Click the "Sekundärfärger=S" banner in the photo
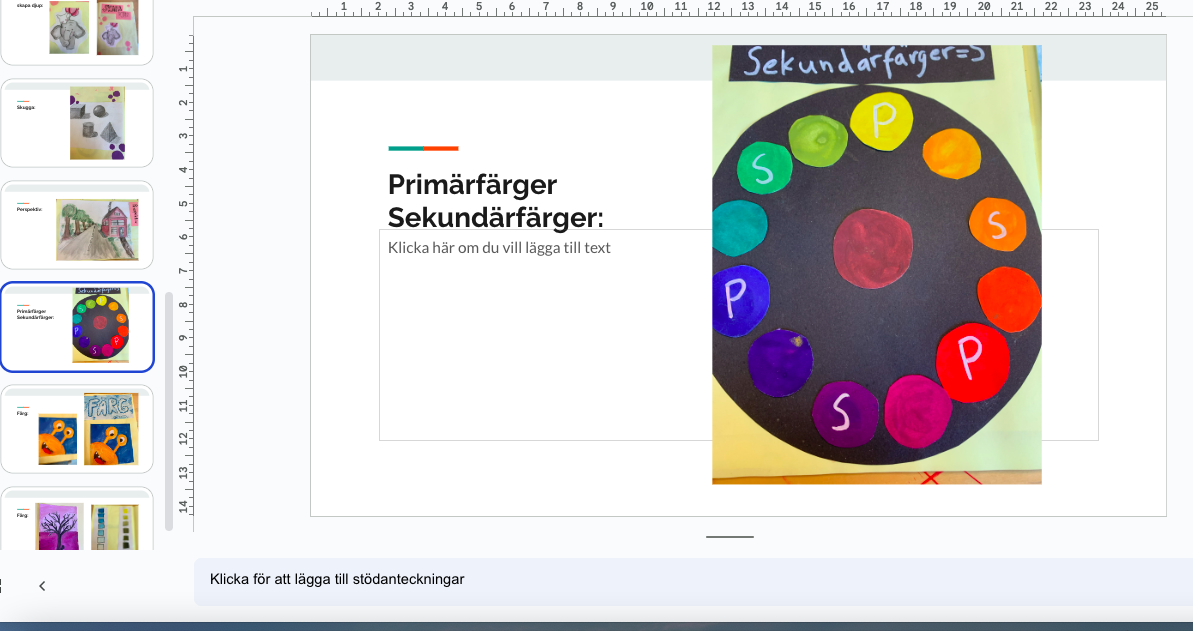Image resolution: width=1193 pixels, height=631 pixels. [x=860, y=62]
